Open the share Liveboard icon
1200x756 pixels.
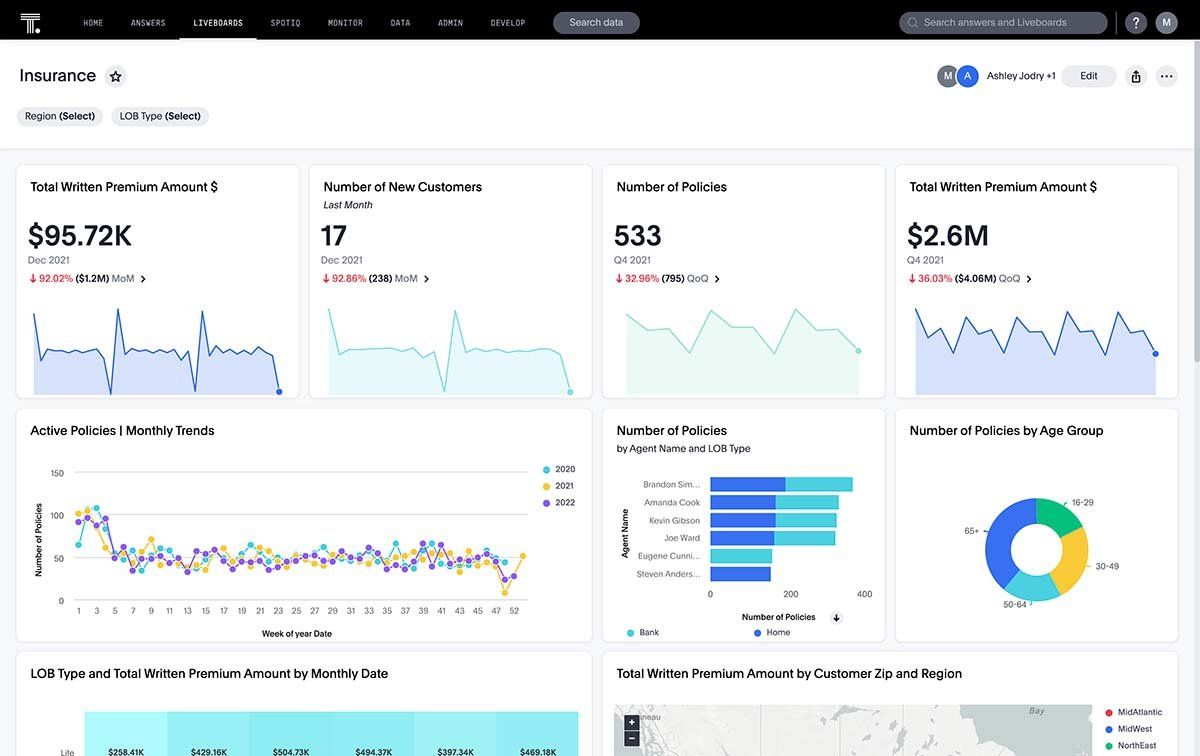pyautogui.click(x=1136, y=76)
